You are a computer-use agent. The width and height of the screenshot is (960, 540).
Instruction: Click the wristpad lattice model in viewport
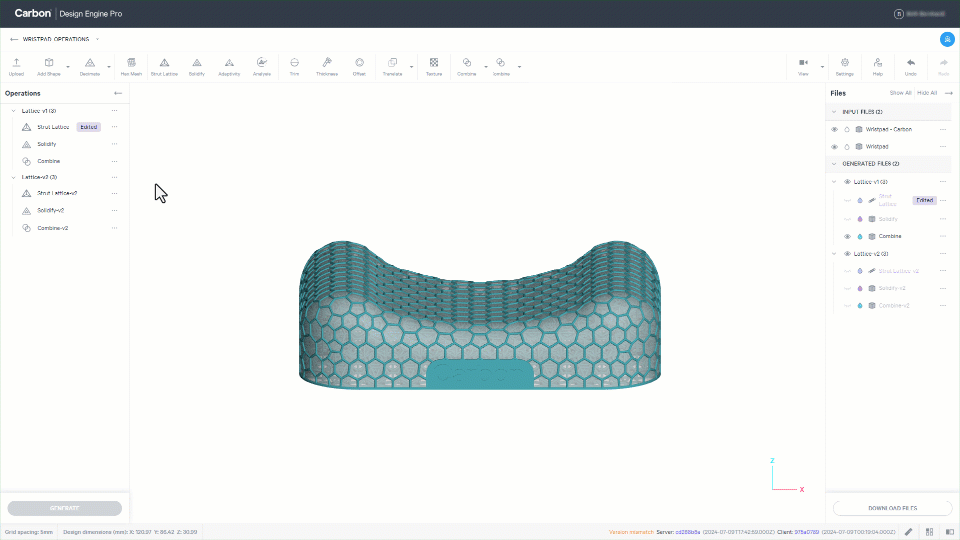pyautogui.click(x=479, y=315)
